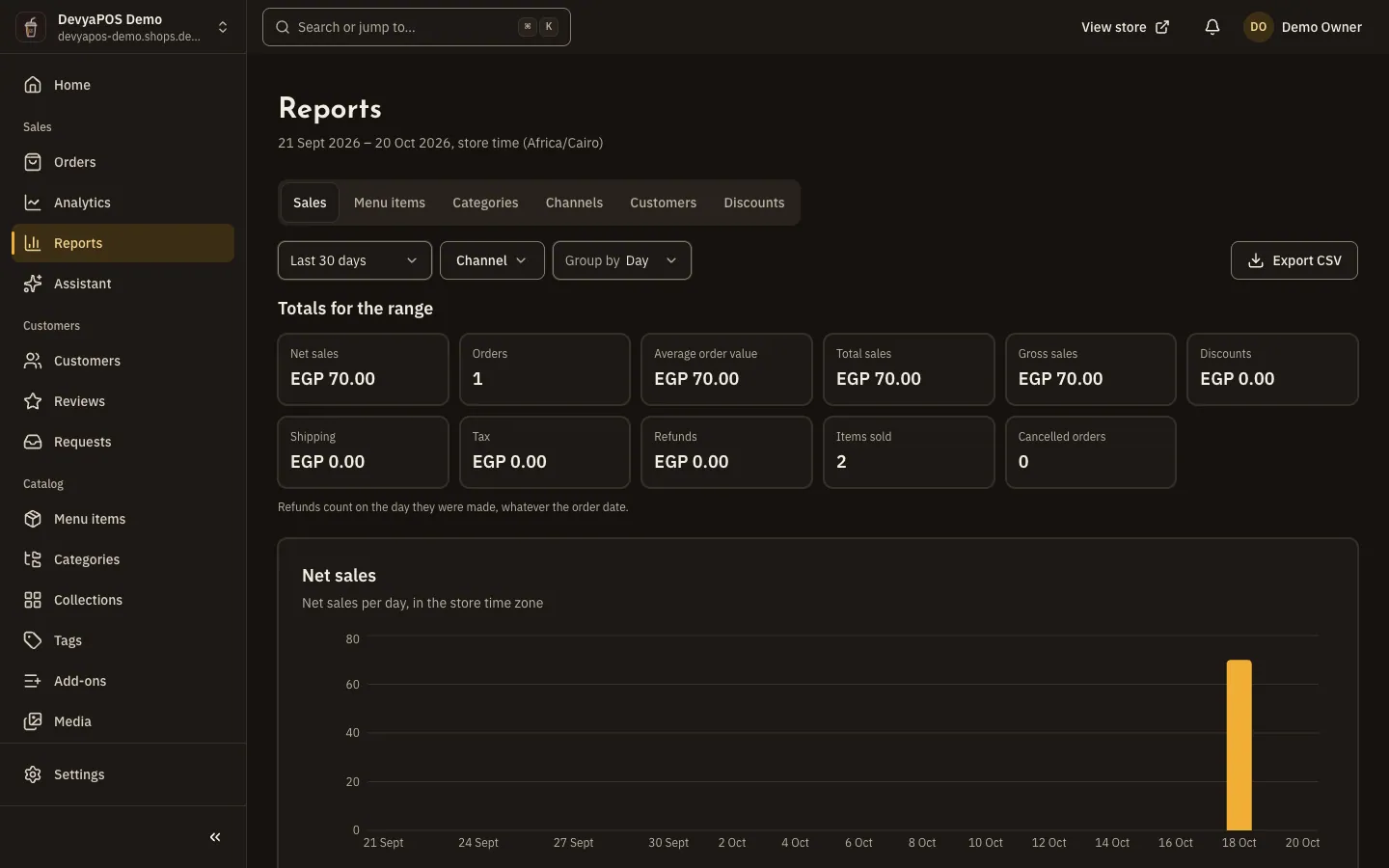Screen dimensions: 1389x868
Task: Click the Export CSV button
Action: 1294,260
